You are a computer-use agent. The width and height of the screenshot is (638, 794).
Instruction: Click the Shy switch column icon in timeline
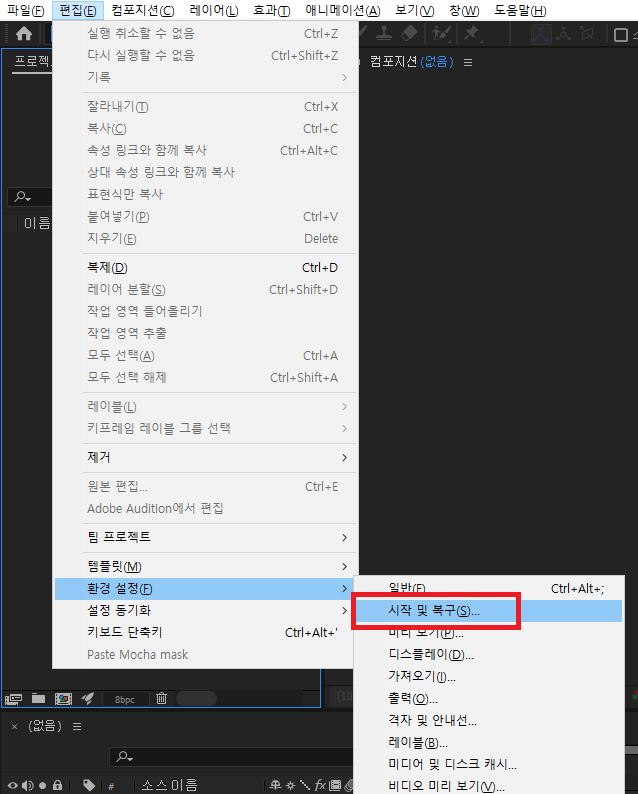click(275, 785)
